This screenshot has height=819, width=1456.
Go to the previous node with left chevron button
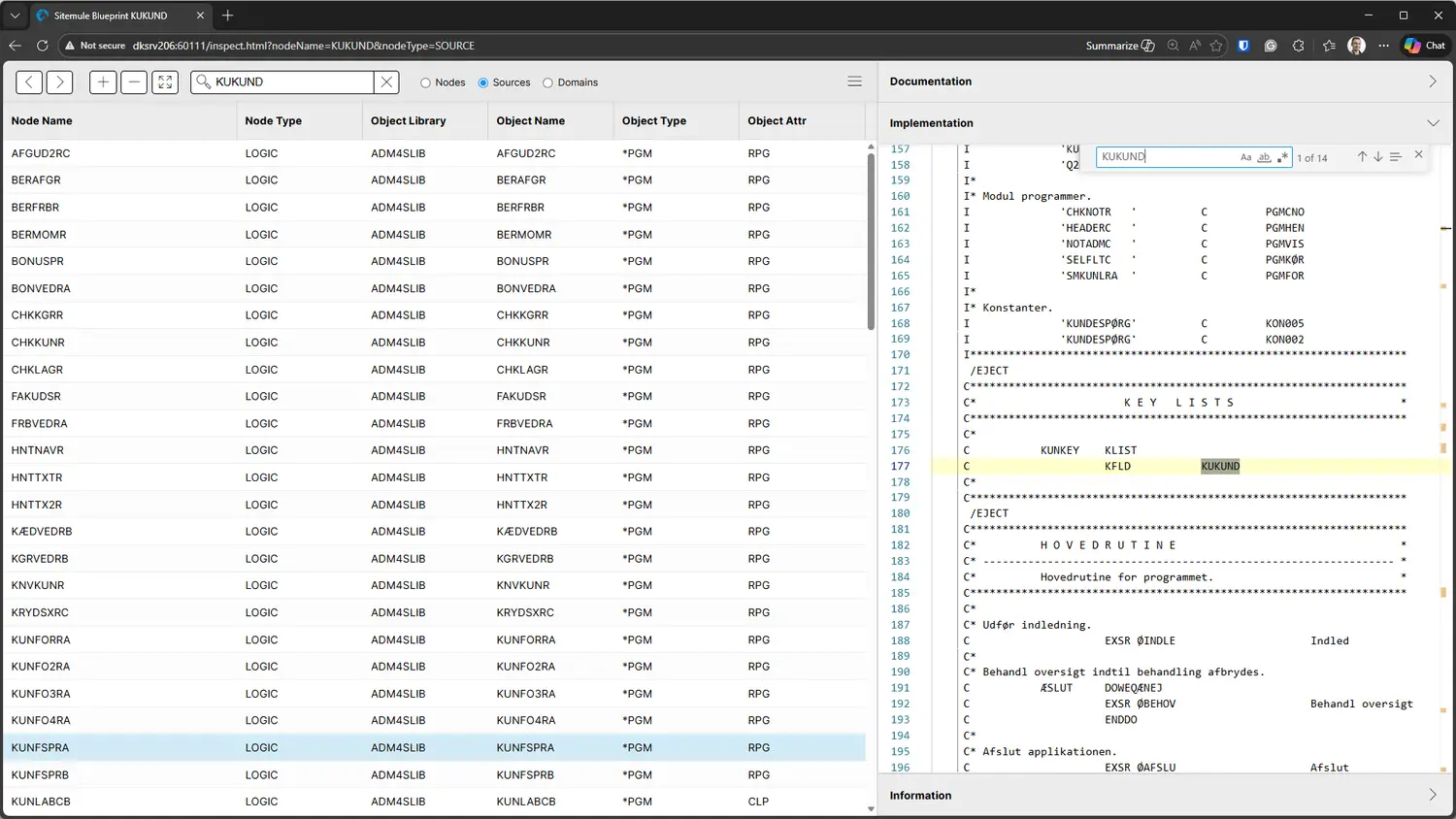pos(29,82)
